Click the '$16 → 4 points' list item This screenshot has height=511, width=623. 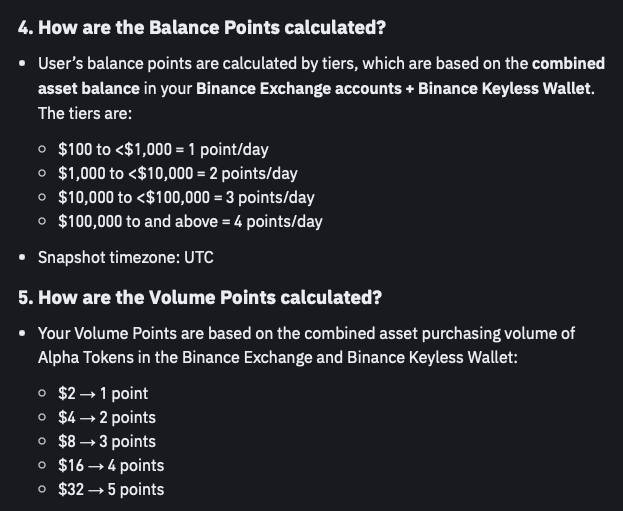(x=111, y=465)
